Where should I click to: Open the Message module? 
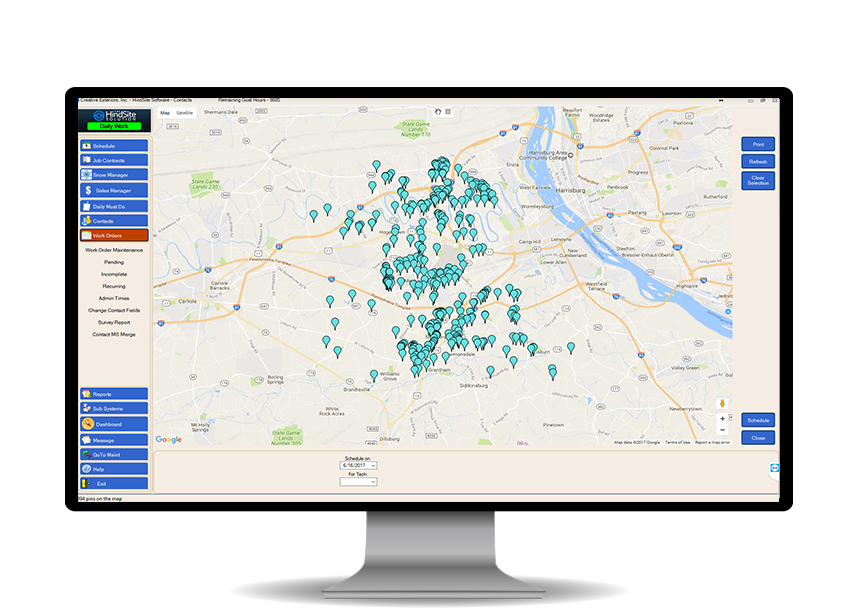click(114, 440)
